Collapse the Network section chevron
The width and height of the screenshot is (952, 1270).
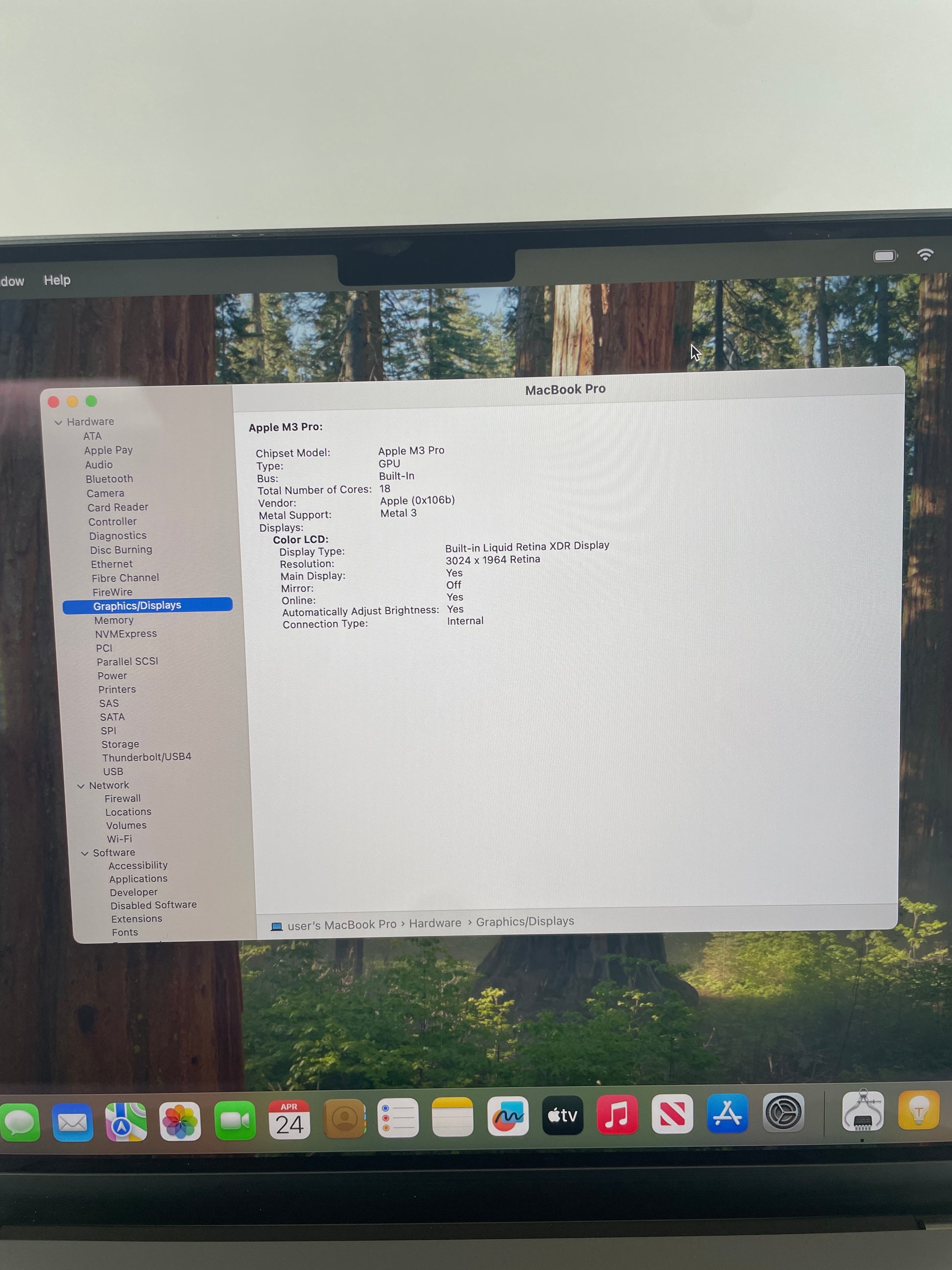point(81,786)
